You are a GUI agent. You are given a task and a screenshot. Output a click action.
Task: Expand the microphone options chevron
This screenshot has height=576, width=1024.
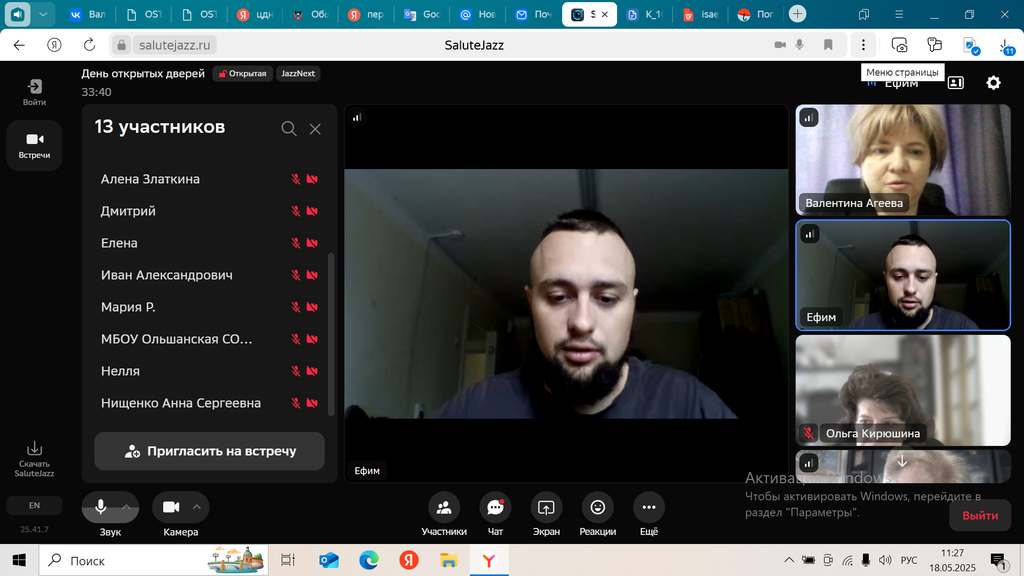(127, 507)
